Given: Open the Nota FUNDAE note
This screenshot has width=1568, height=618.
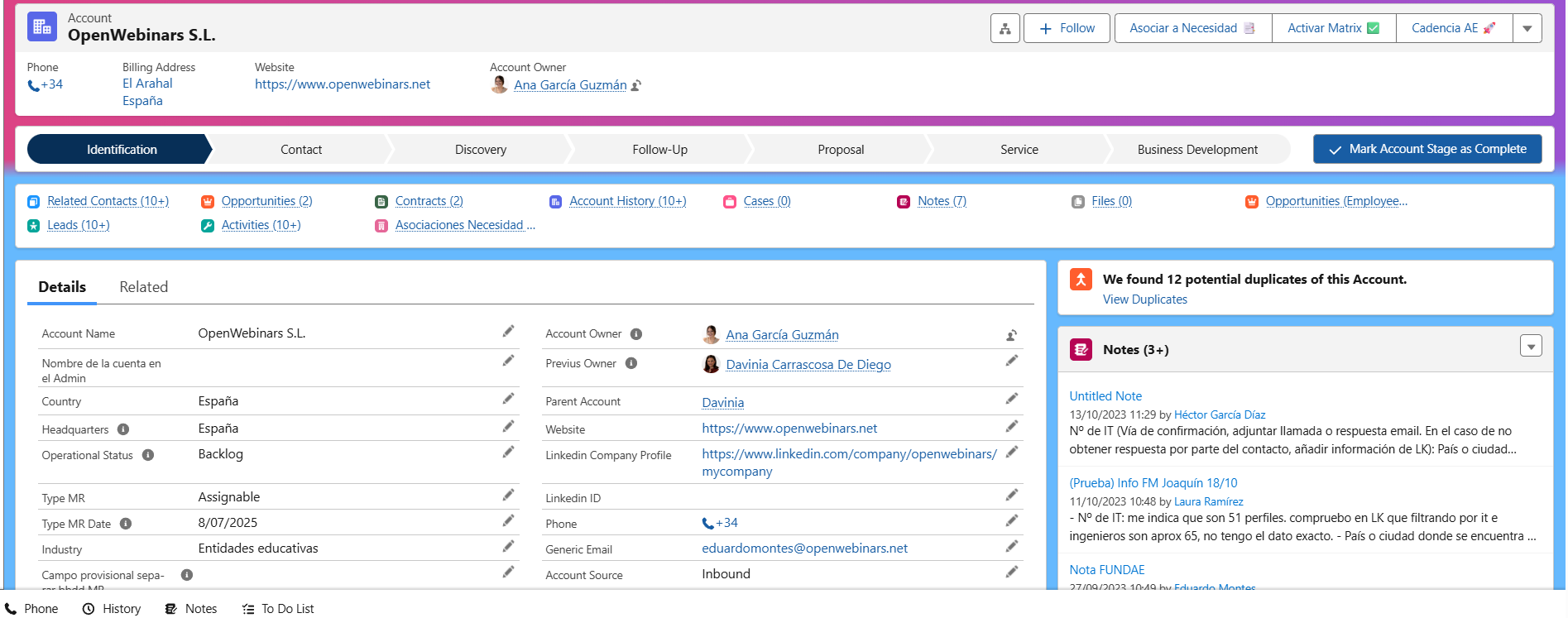Looking at the screenshot, I should pos(1106,570).
